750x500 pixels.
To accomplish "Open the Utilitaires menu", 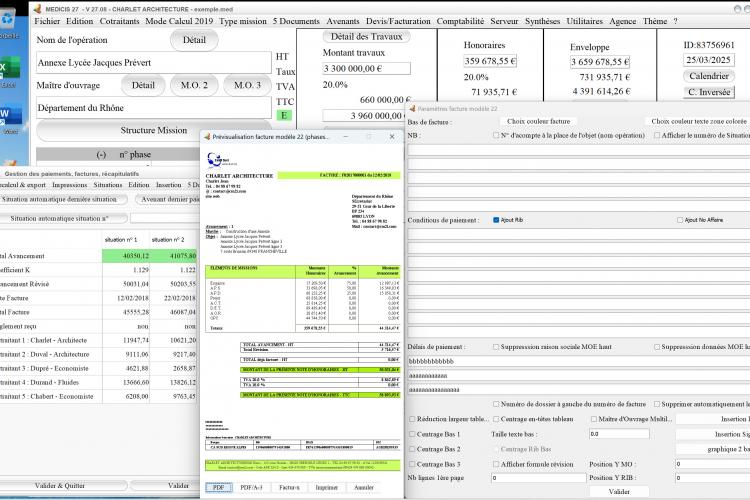I will tap(585, 21).
